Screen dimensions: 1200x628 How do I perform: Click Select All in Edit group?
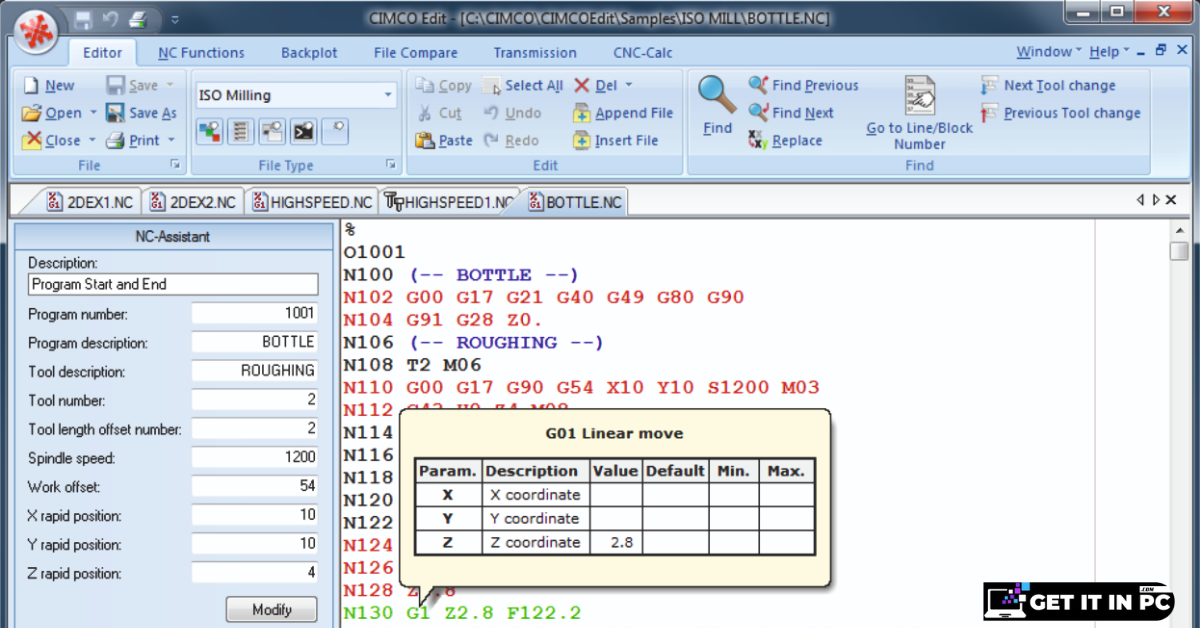522,86
